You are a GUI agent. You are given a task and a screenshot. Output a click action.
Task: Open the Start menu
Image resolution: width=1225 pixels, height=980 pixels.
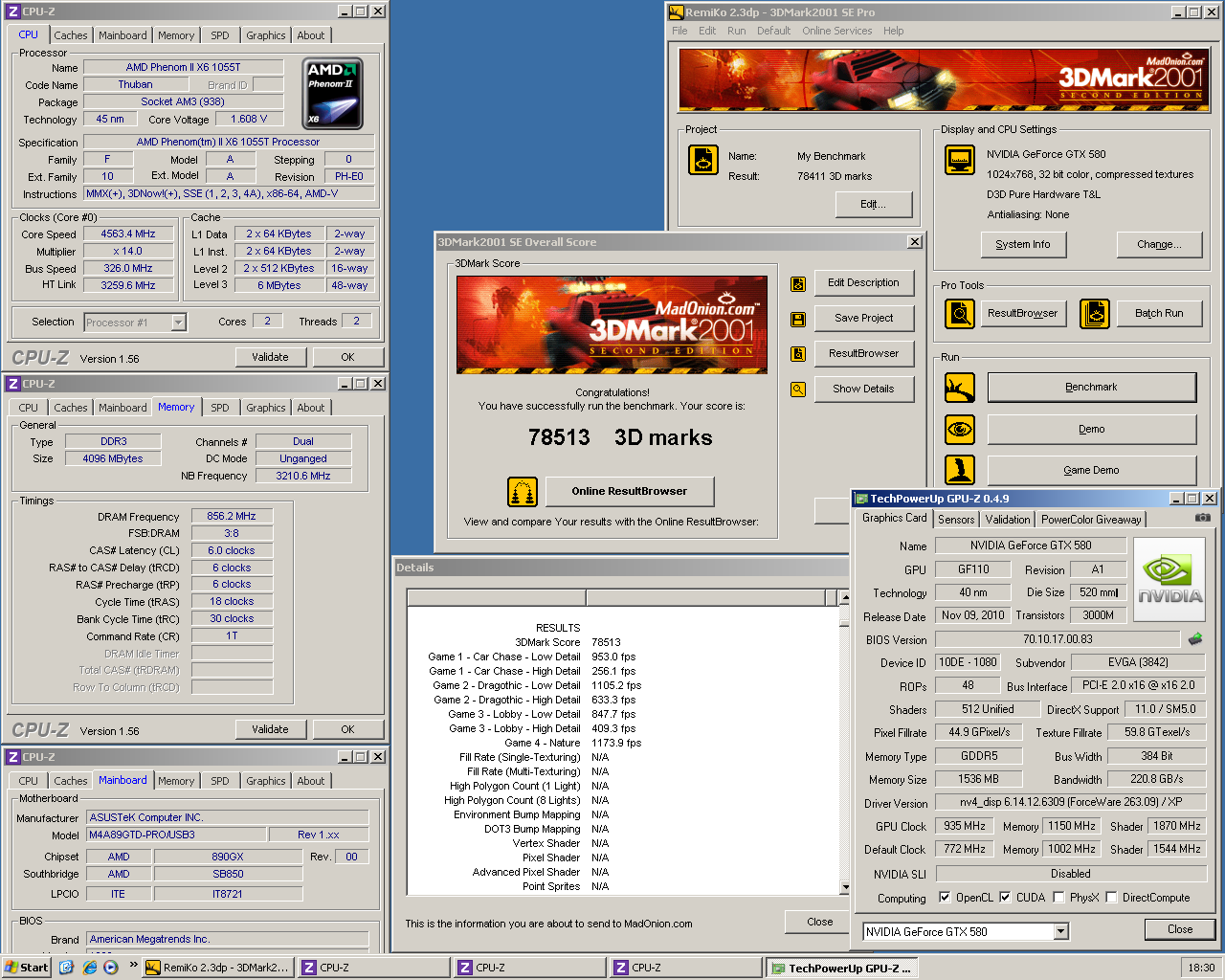(x=26, y=968)
